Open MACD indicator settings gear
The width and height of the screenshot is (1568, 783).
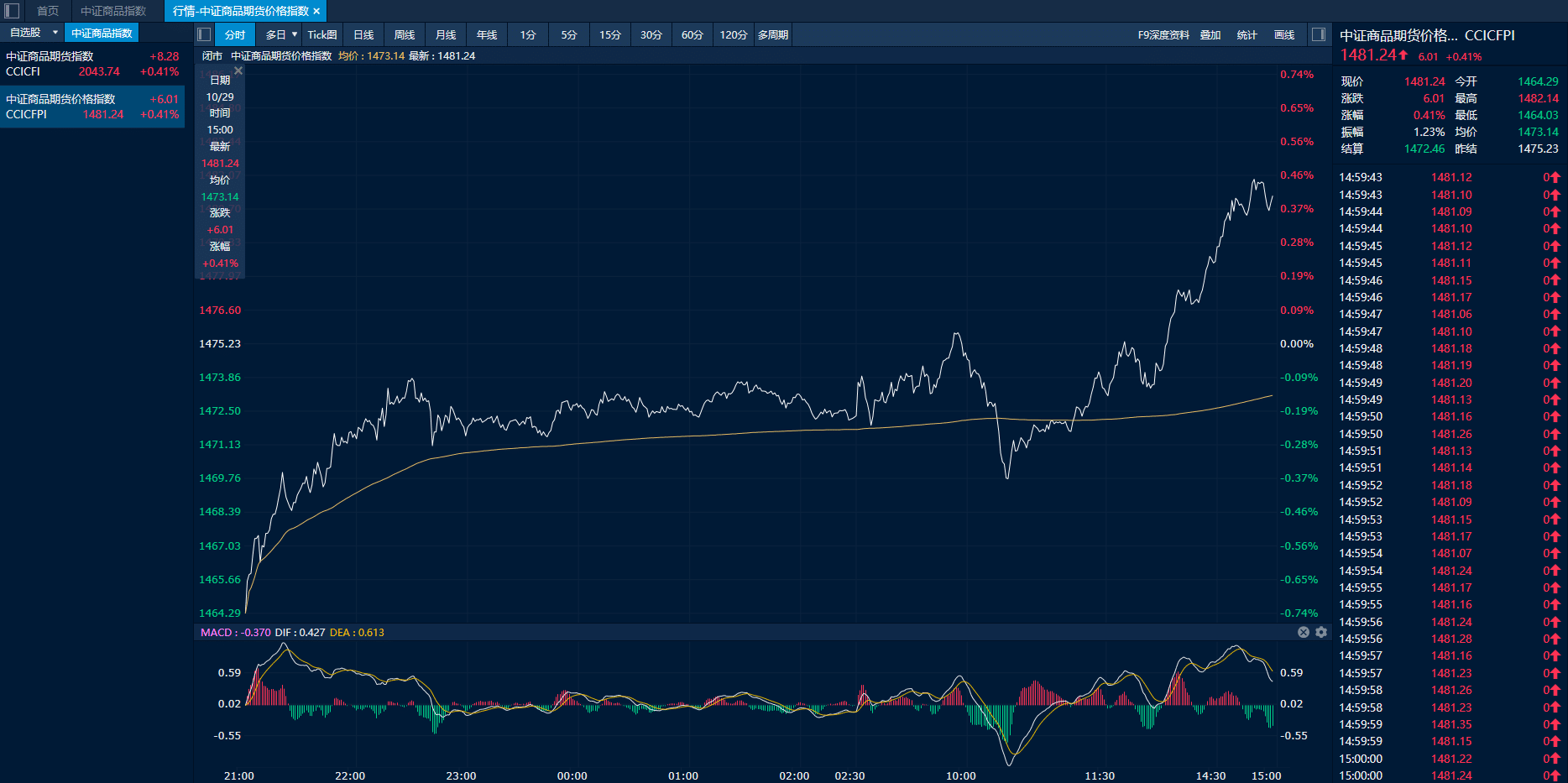pos(1321,632)
